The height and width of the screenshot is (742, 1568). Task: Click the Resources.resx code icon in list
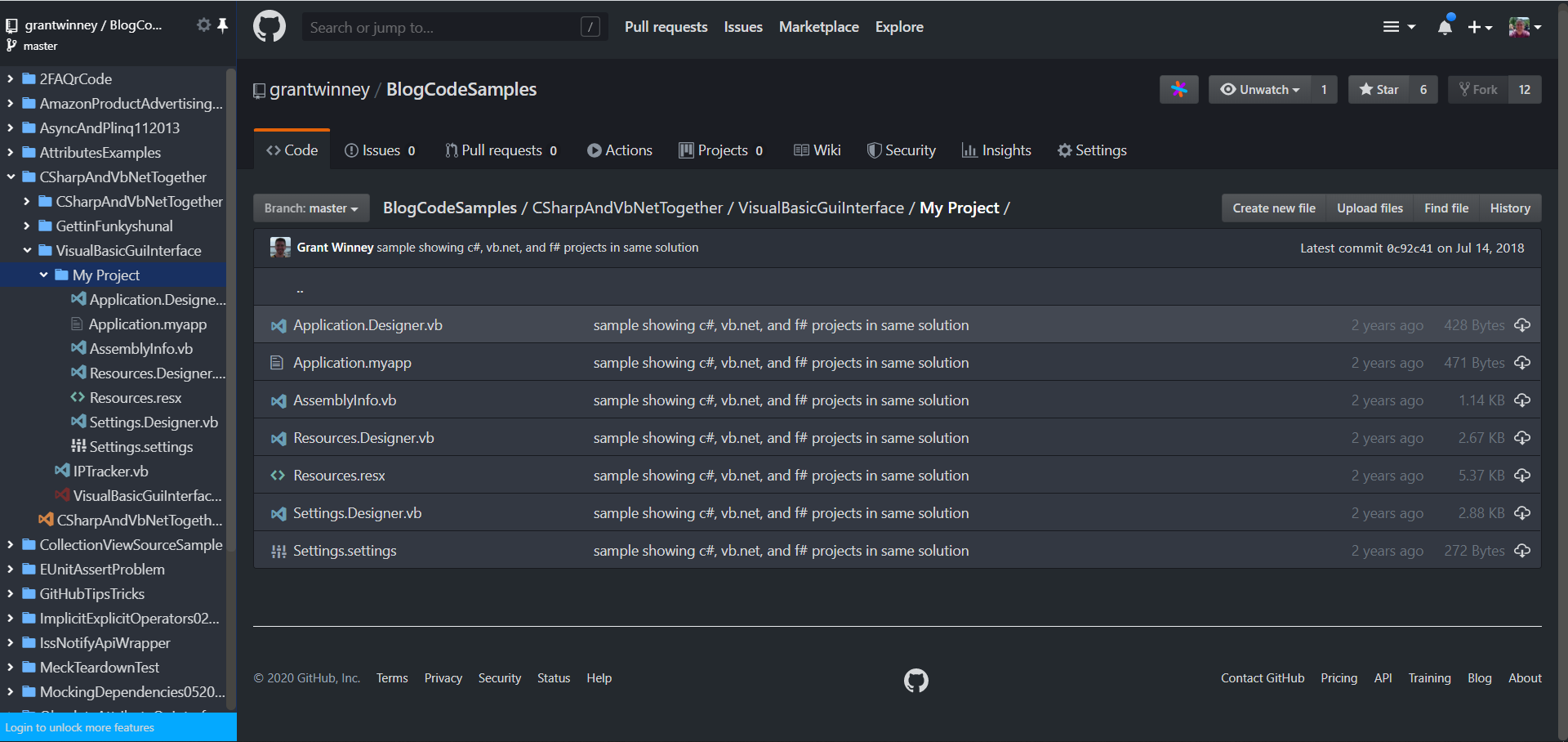[278, 476]
